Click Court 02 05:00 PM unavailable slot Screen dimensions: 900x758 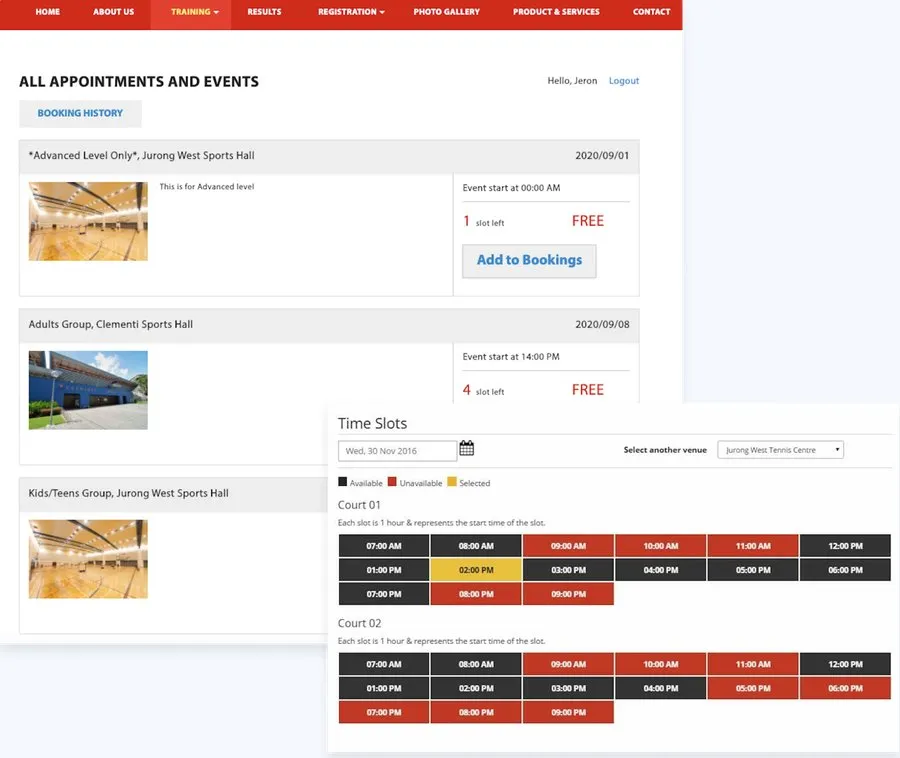click(753, 688)
